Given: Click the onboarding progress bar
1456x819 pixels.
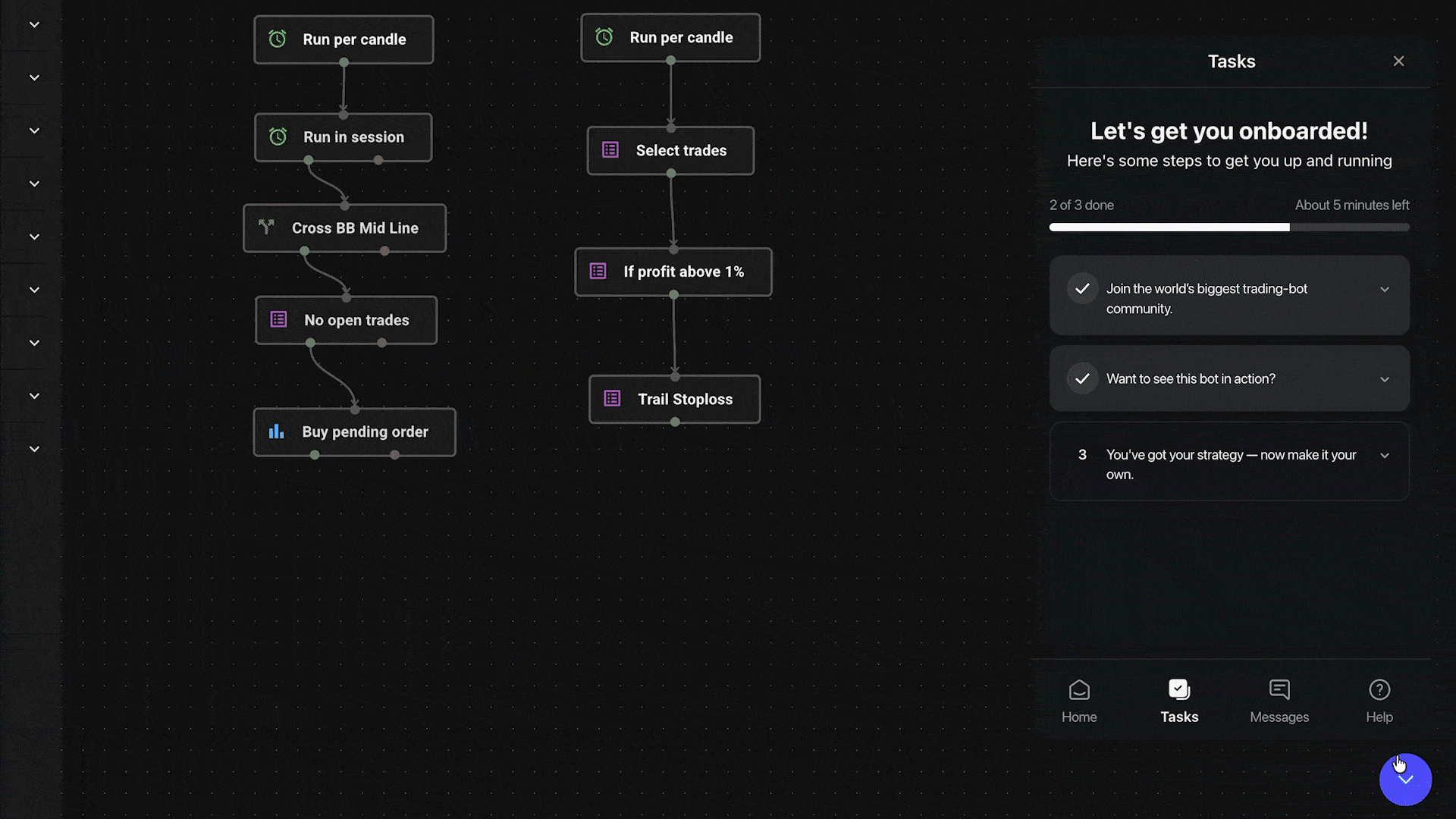Looking at the screenshot, I should pyautogui.click(x=1228, y=227).
